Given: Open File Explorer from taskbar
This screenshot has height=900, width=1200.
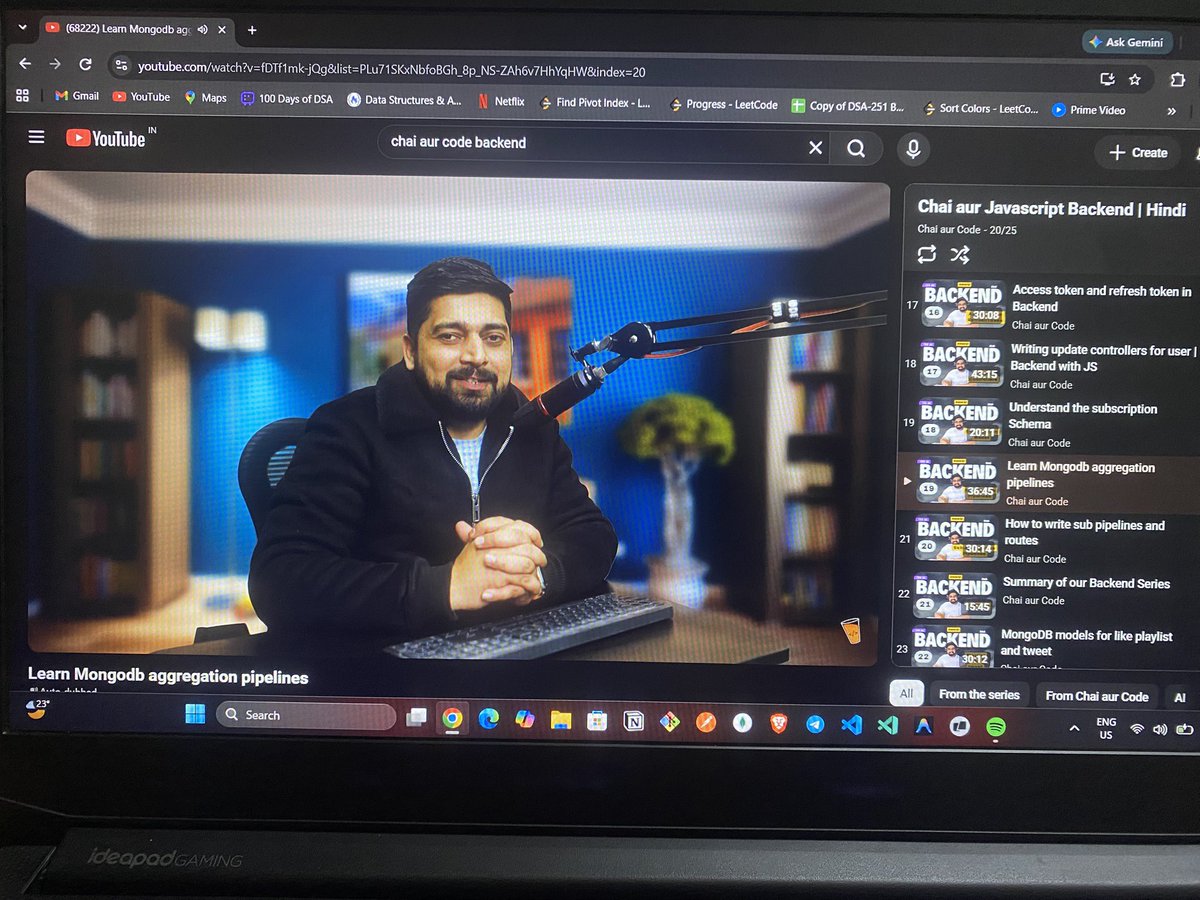Looking at the screenshot, I should point(560,720).
